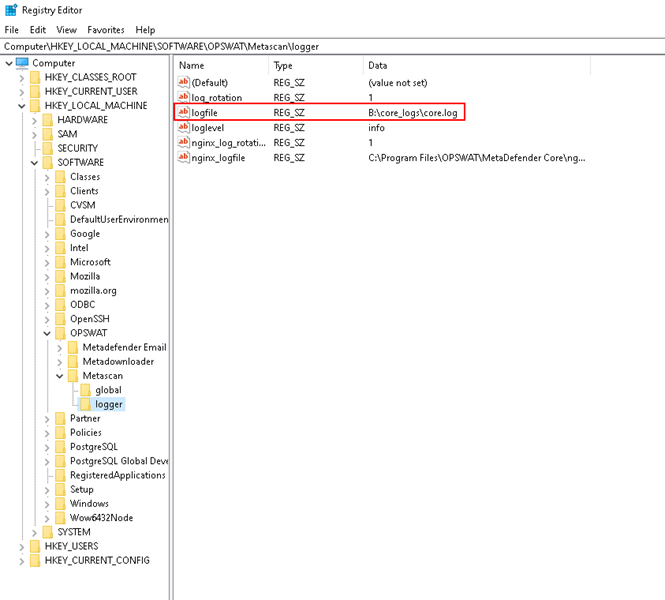The width and height of the screenshot is (665, 600).
Task: Expand the SYSTEM key
Action: pos(34,532)
